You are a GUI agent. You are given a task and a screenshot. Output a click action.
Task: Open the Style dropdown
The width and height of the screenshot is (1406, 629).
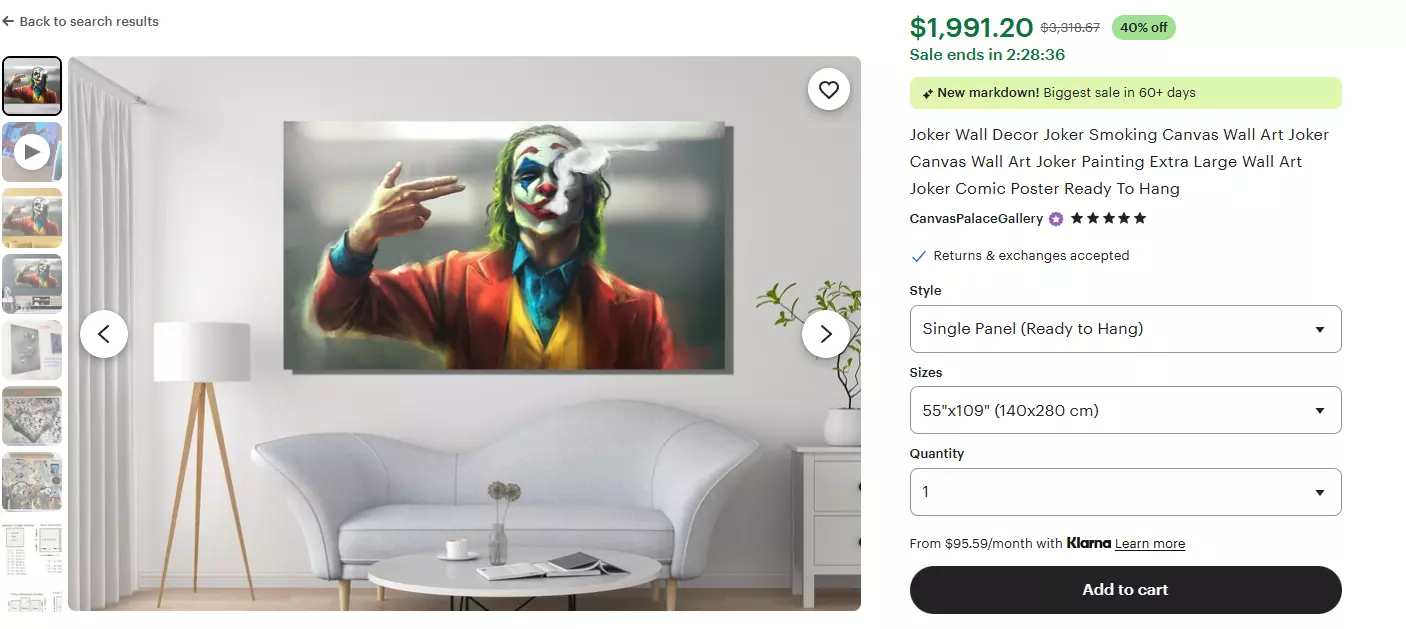point(1125,329)
